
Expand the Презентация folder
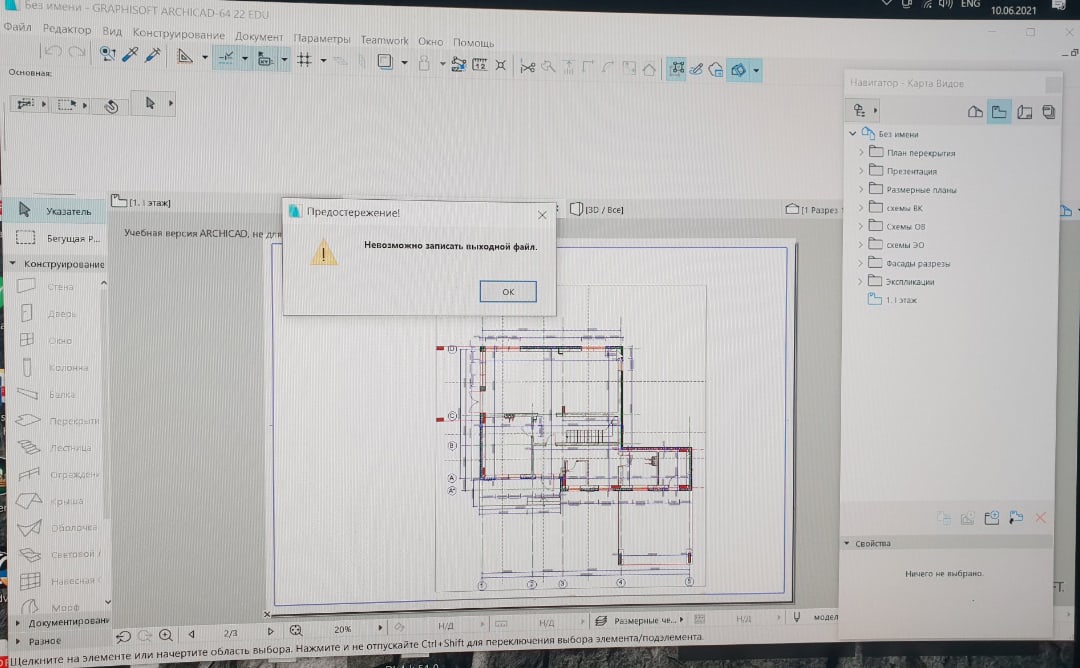(x=861, y=170)
